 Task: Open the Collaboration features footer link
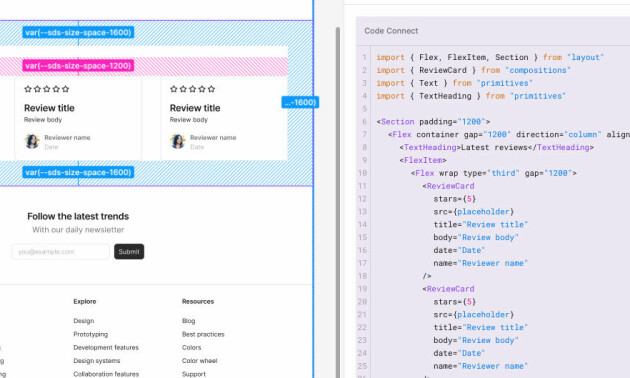[106, 374]
